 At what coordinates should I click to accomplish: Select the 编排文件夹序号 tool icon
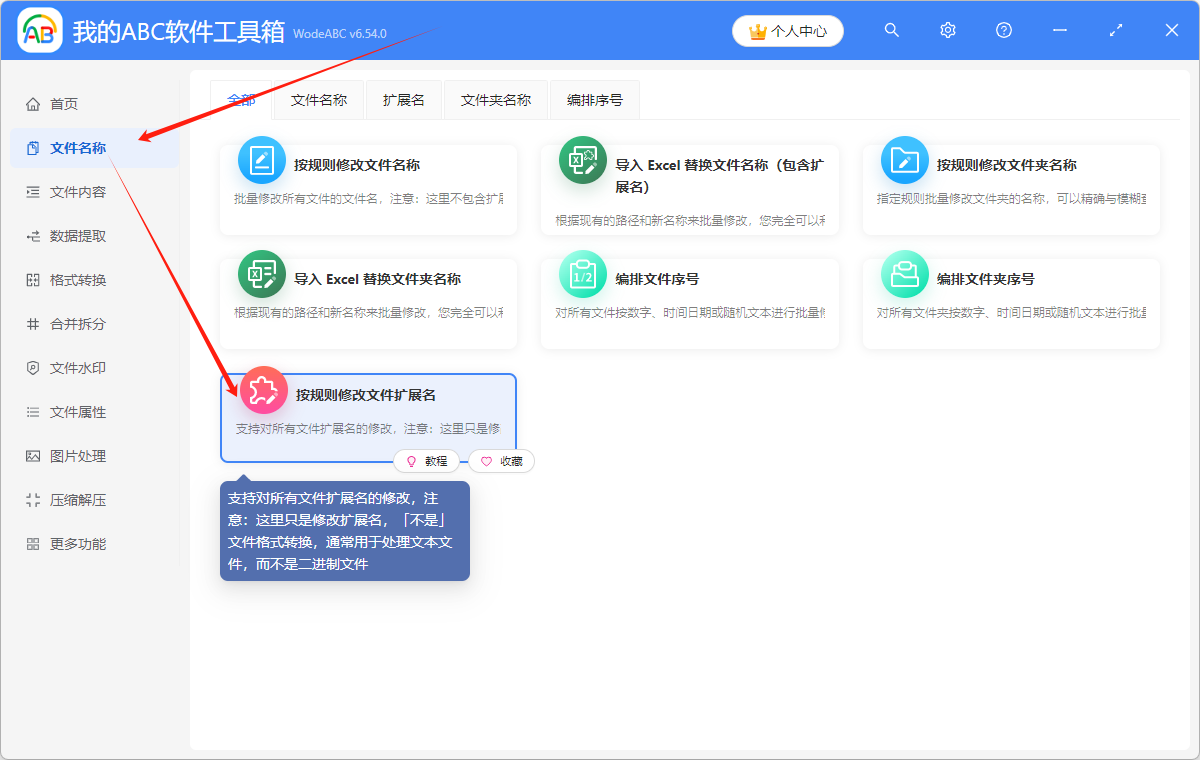click(x=904, y=273)
